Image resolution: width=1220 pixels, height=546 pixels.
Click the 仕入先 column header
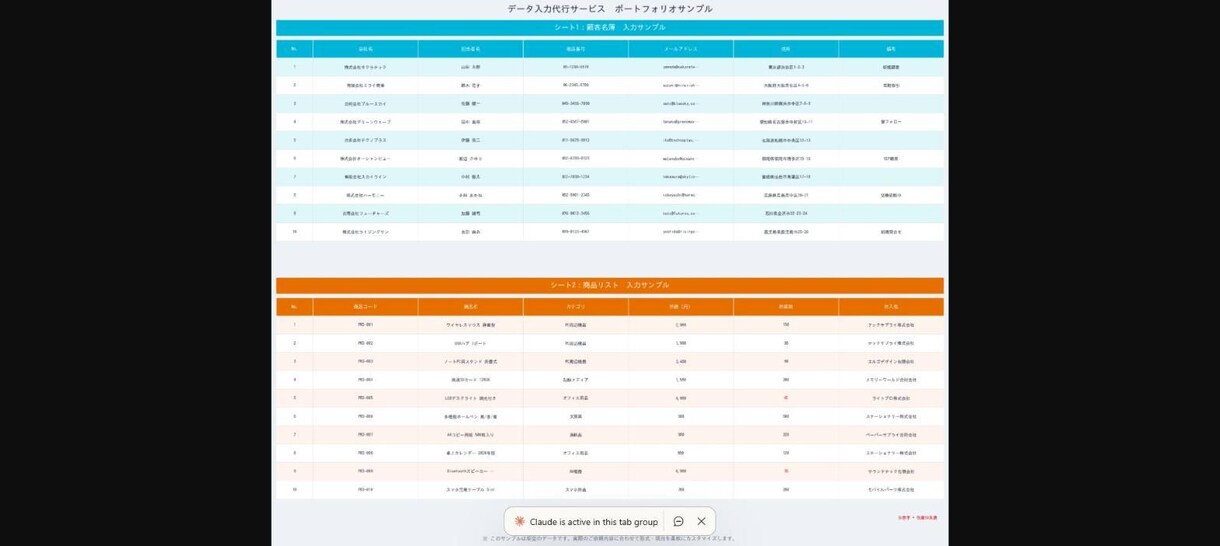point(891,307)
